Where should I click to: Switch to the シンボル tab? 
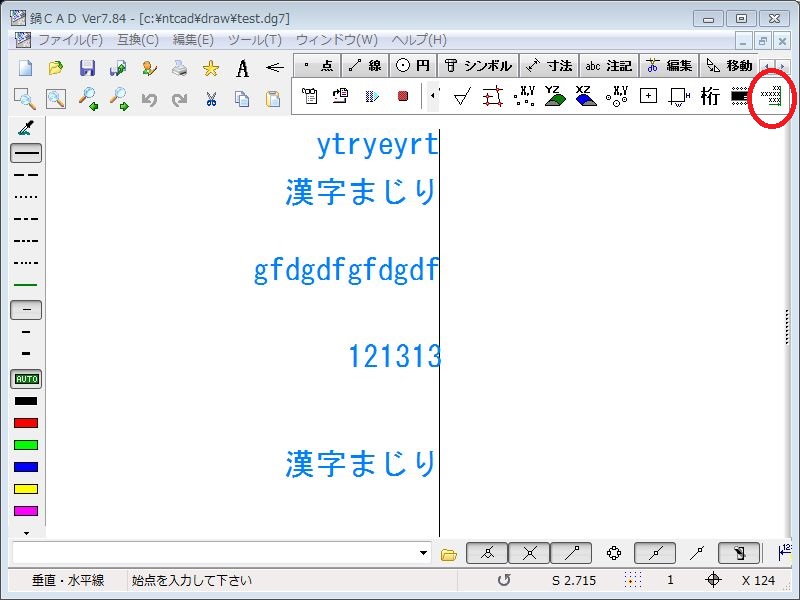(478, 66)
